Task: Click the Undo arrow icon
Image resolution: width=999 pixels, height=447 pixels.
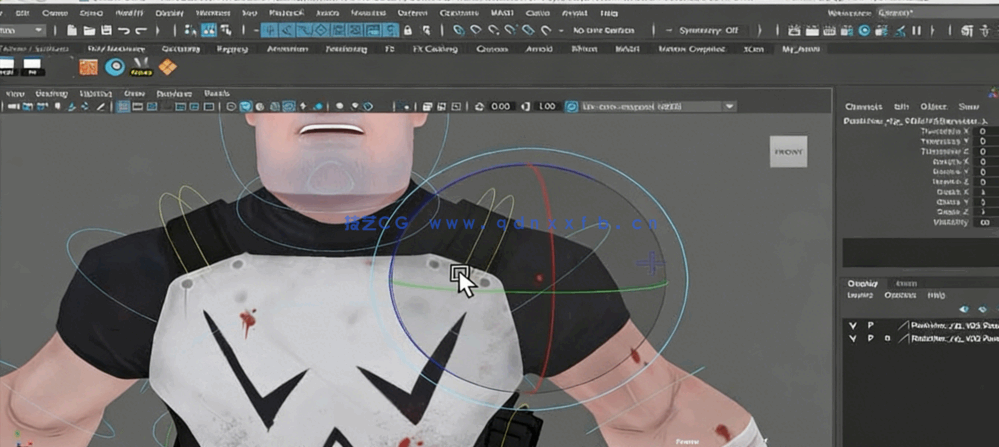Action: tap(123, 31)
